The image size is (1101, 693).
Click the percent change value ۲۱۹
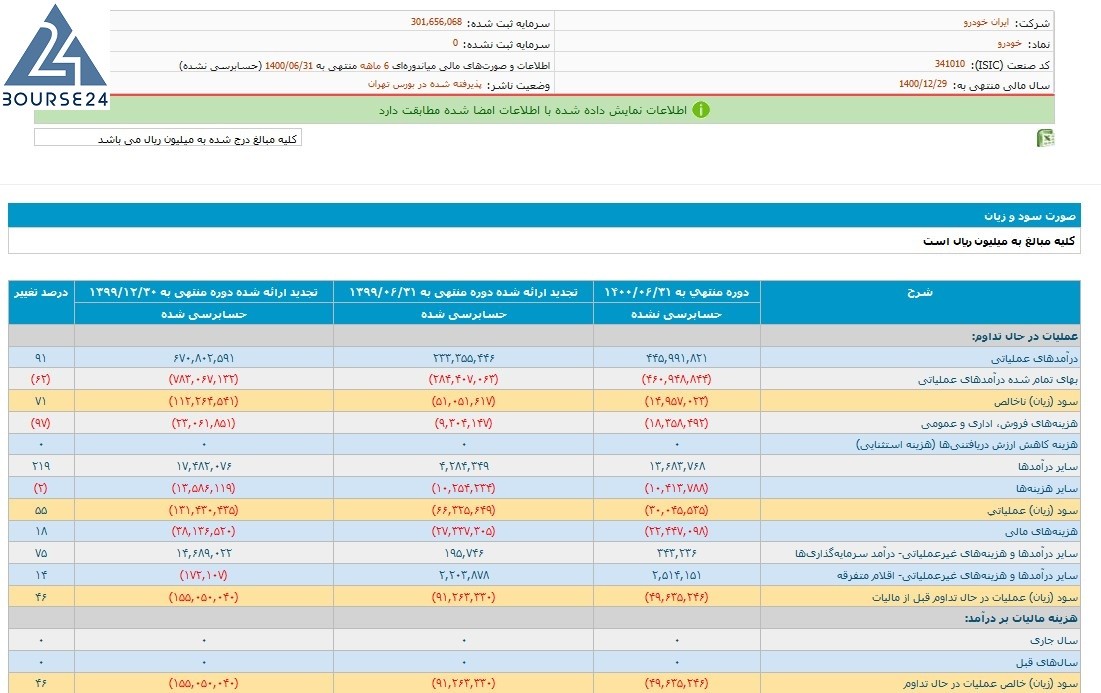pos(41,466)
